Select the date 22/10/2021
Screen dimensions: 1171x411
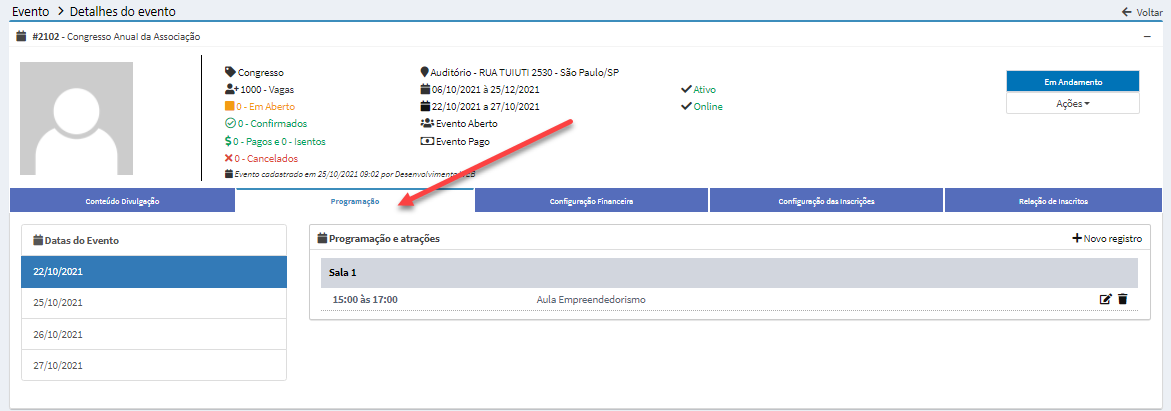(154, 271)
